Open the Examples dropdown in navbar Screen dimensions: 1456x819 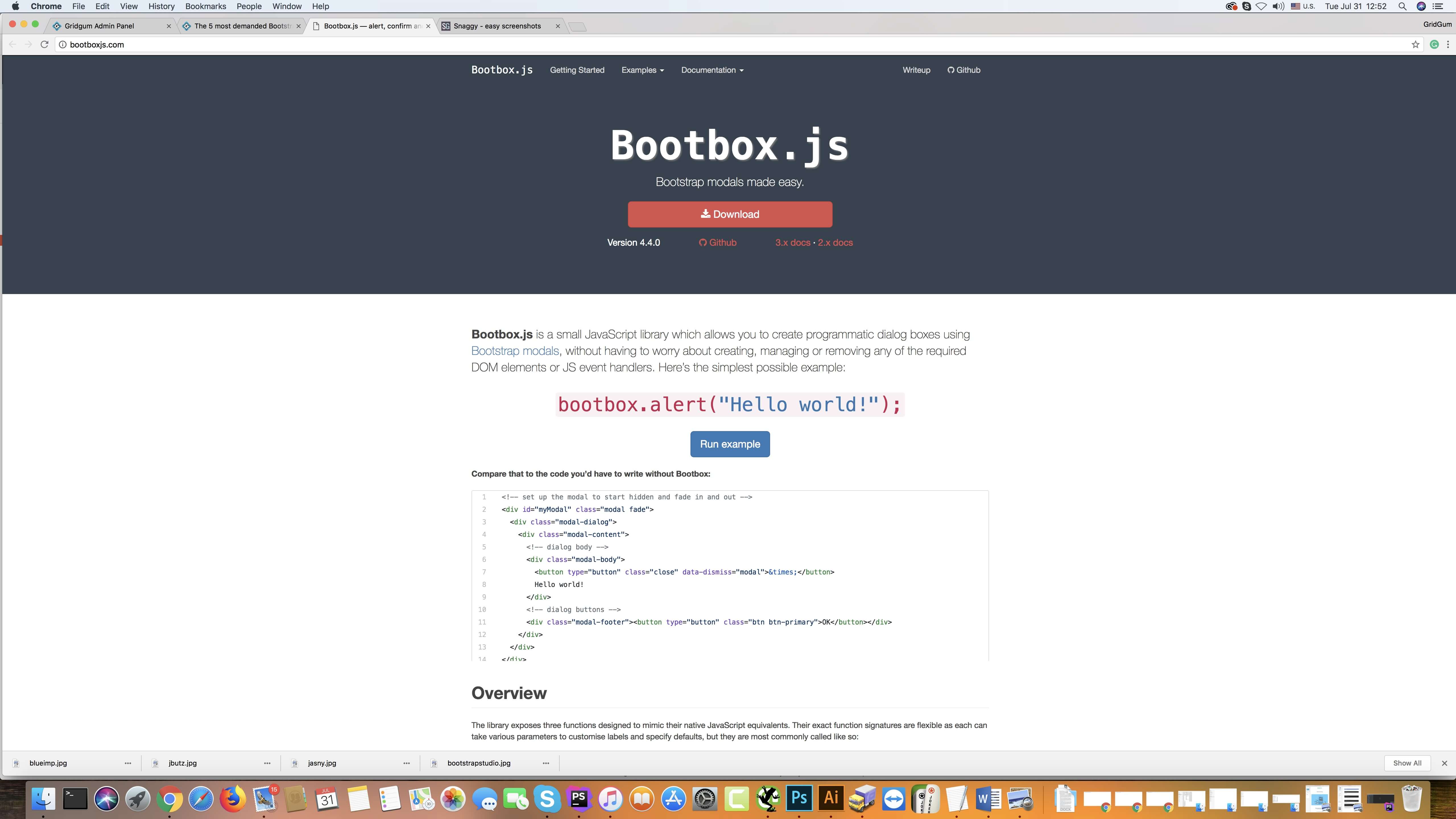[643, 70]
